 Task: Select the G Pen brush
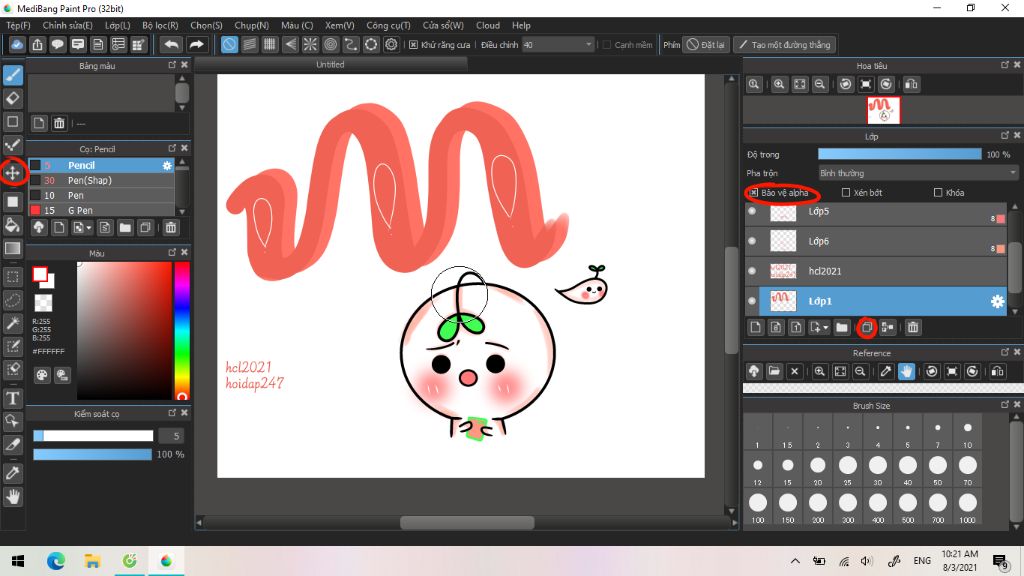tap(102, 210)
